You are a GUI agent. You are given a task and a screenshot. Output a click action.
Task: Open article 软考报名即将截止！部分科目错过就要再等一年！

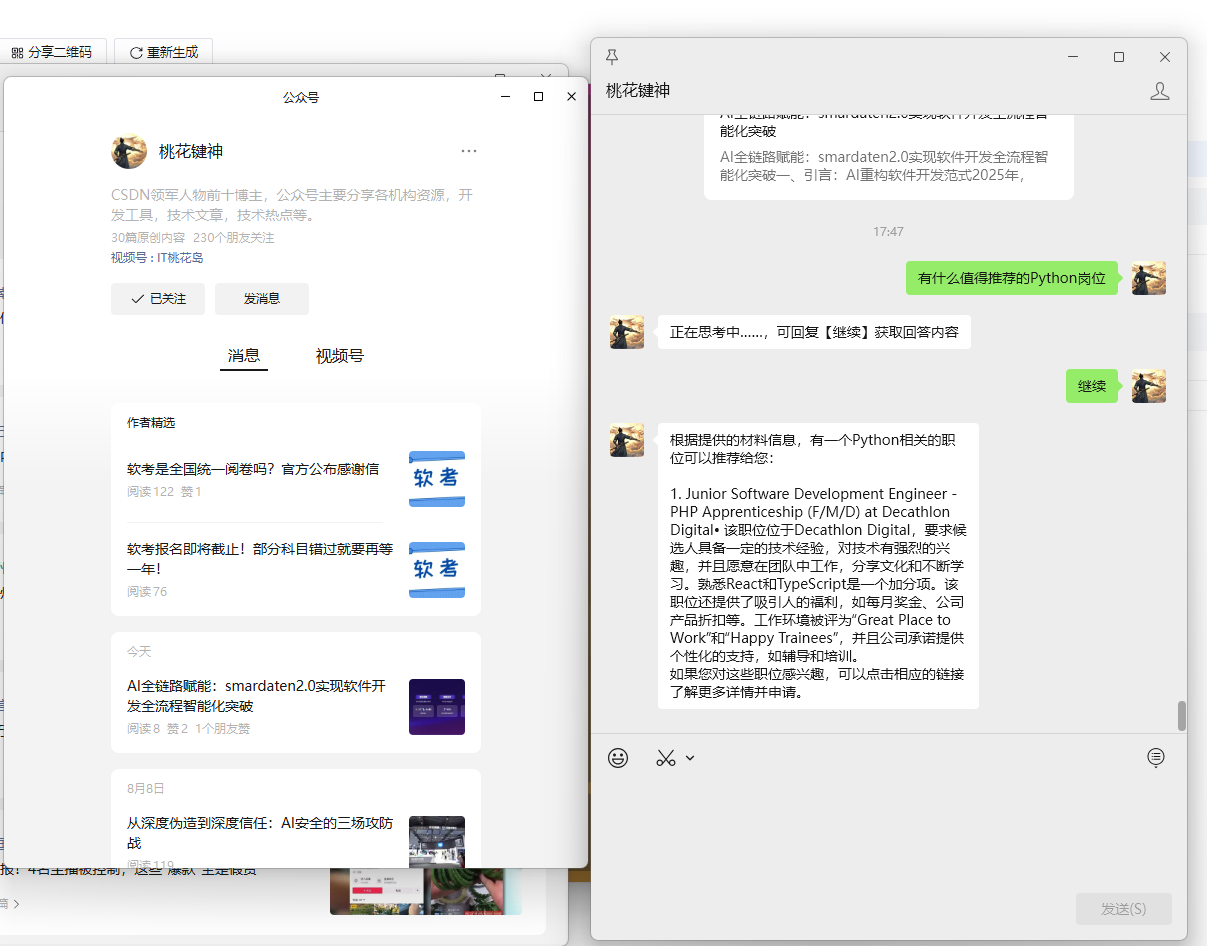pos(260,559)
